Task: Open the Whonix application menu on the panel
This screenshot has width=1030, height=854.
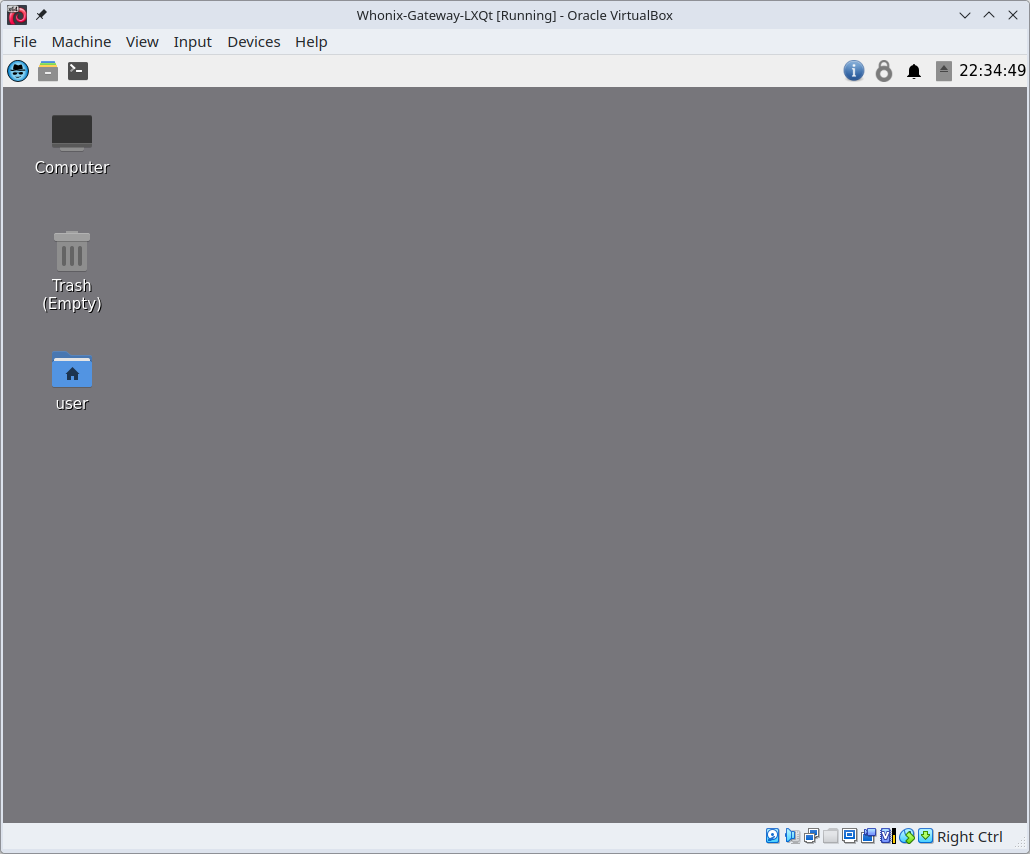Action: pos(17,71)
